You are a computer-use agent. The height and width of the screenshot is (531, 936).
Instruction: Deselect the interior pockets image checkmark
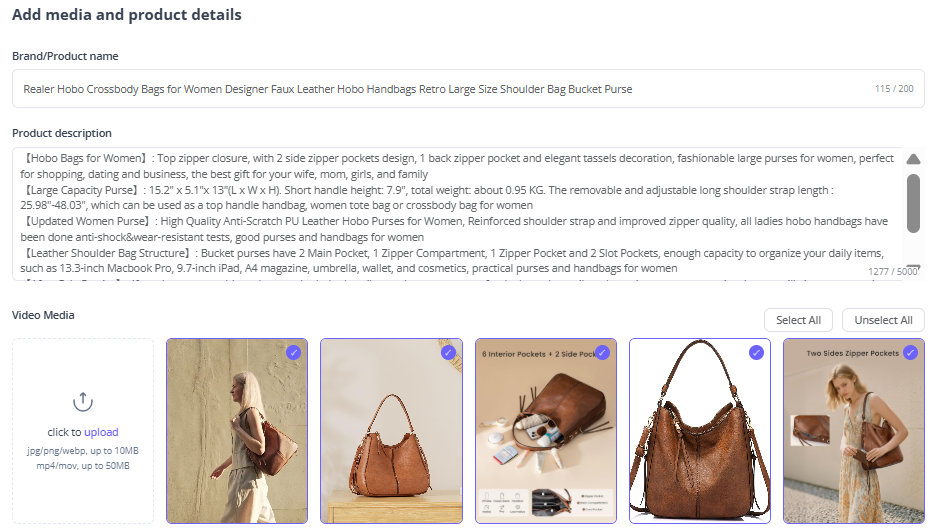pos(602,353)
